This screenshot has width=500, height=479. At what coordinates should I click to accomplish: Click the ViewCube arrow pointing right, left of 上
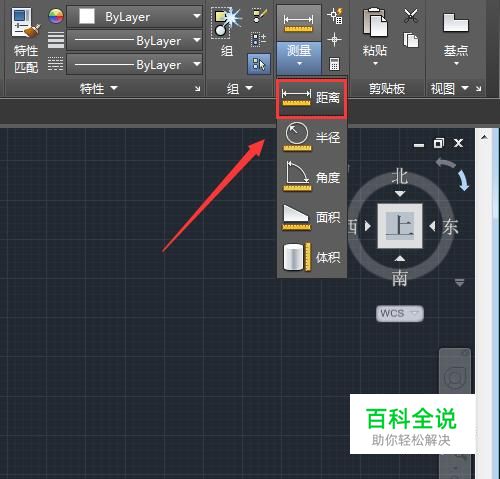click(x=368, y=226)
